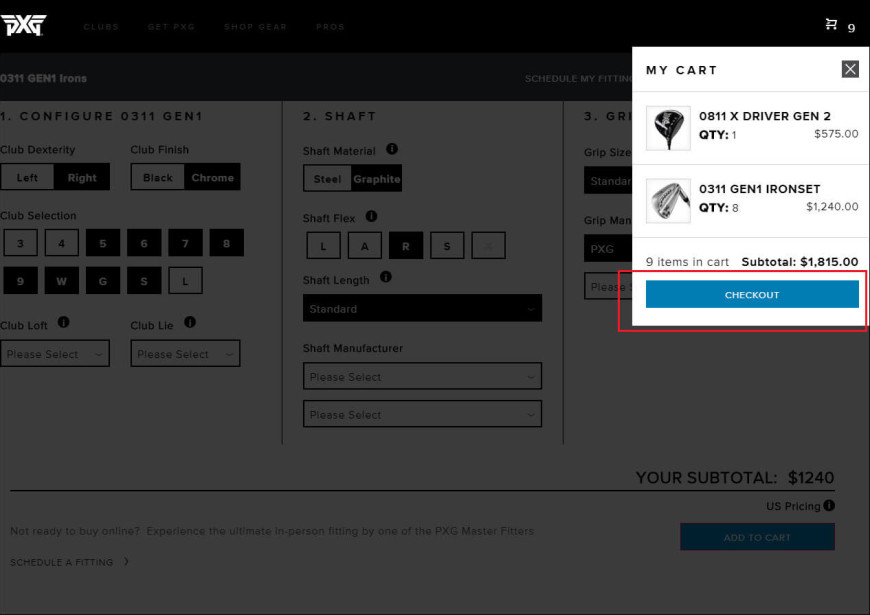The width and height of the screenshot is (870, 615).
Task: Toggle club 5 in Club Selection
Action: [x=103, y=243]
